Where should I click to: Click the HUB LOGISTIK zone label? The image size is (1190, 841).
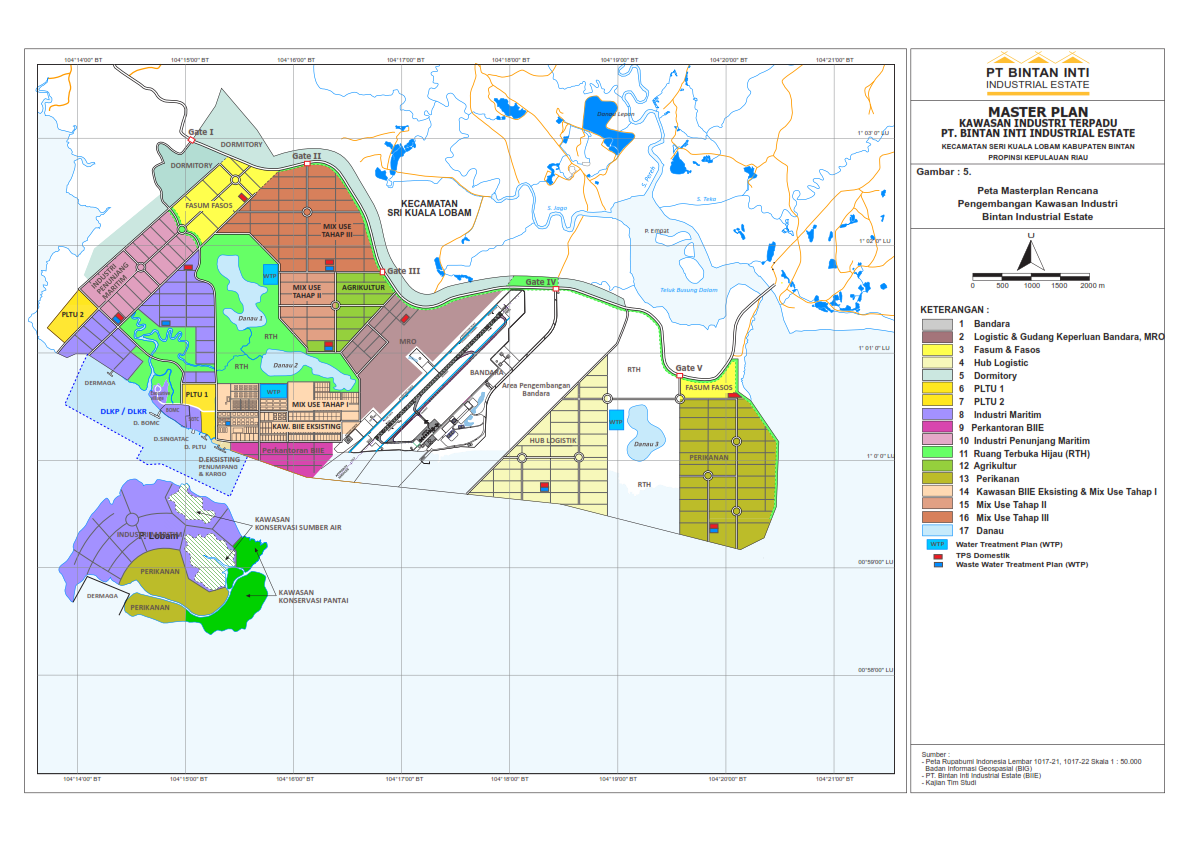tap(553, 440)
